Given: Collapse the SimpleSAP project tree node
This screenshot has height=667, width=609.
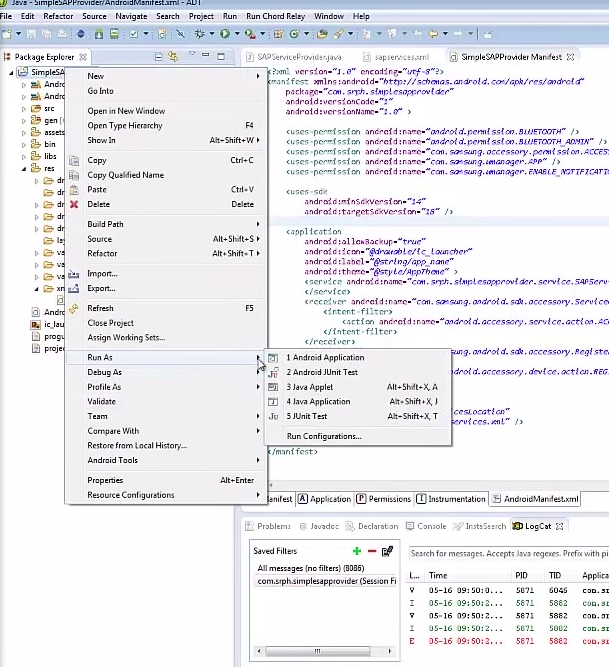Looking at the screenshot, I should click(x=11, y=73).
